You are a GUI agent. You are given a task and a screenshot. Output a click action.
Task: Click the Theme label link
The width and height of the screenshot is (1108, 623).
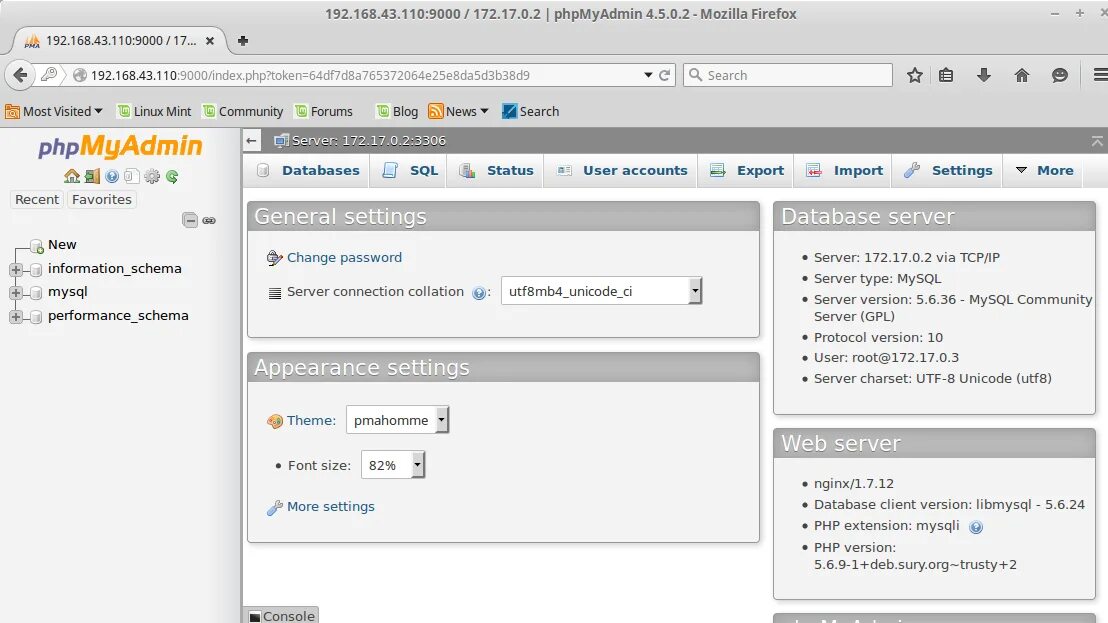[x=311, y=420]
